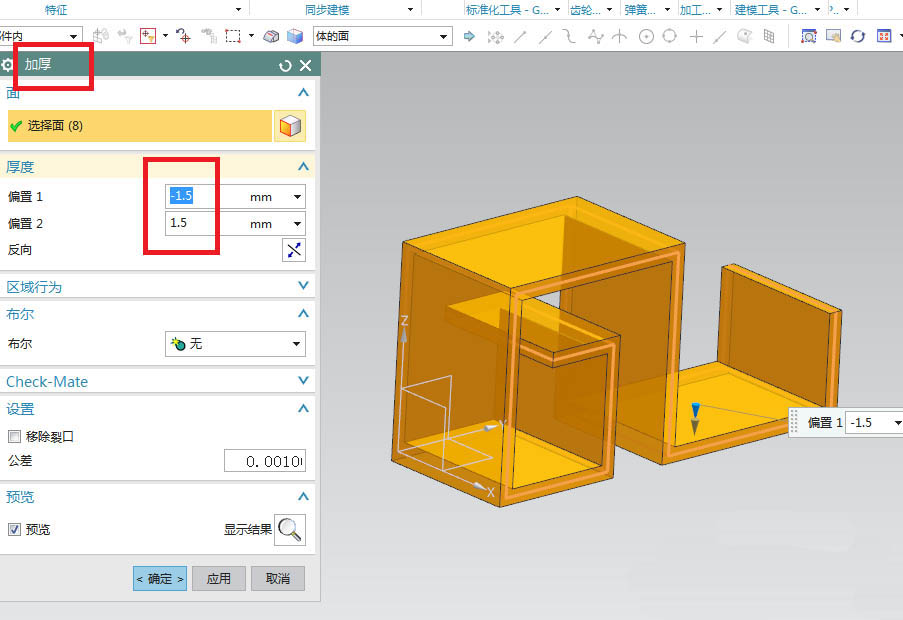Open the 偏置 1 mm unit dropdown
The height and width of the screenshot is (620, 903).
pos(297,197)
